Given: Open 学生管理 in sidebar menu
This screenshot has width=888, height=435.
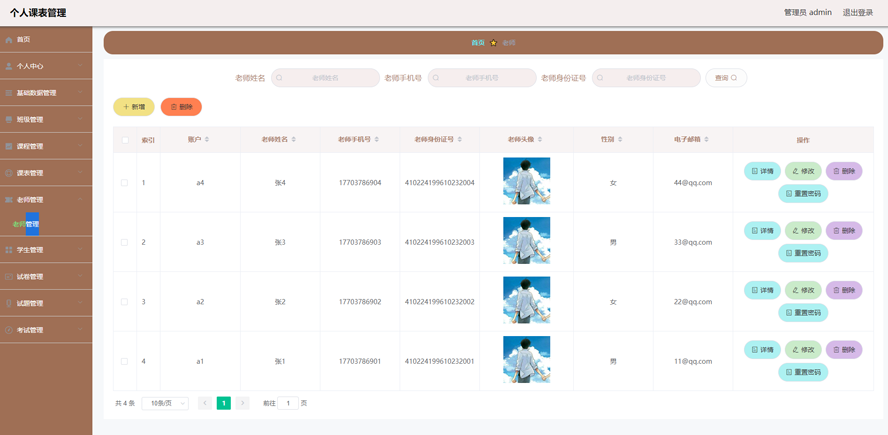Looking at the screenshot, I should tap(45, 250).
